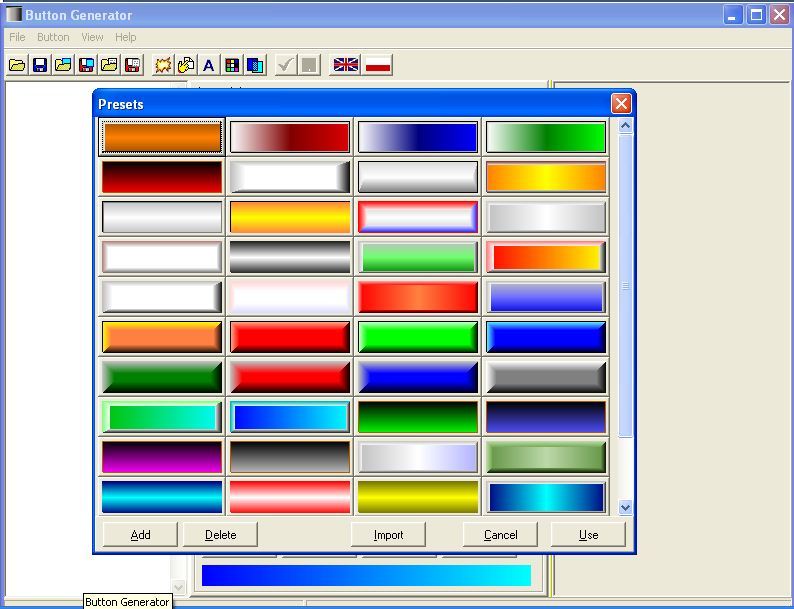The width and height of the screenshot is (794, 609).
Task: Select the green-to-cyan gradient preset
Action: tap(162, 417)
